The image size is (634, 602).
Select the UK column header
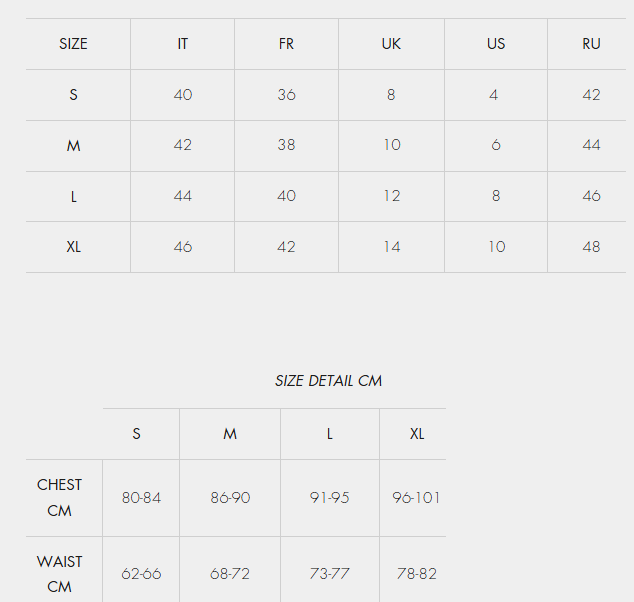(391, 44)
